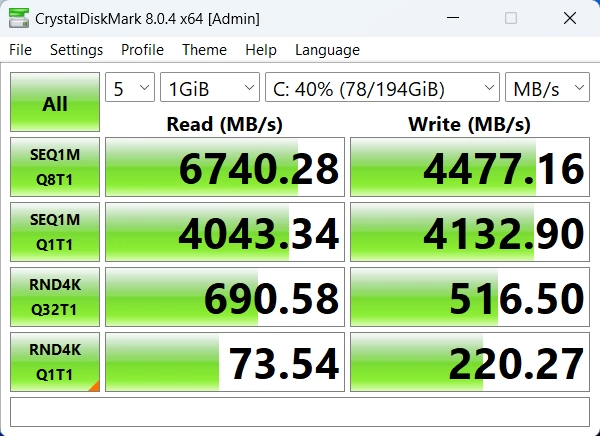The width and height of the screenshot is (600, 436).
Task: Choose drive from the C: 40% dropdown
Action: [382, 88]
